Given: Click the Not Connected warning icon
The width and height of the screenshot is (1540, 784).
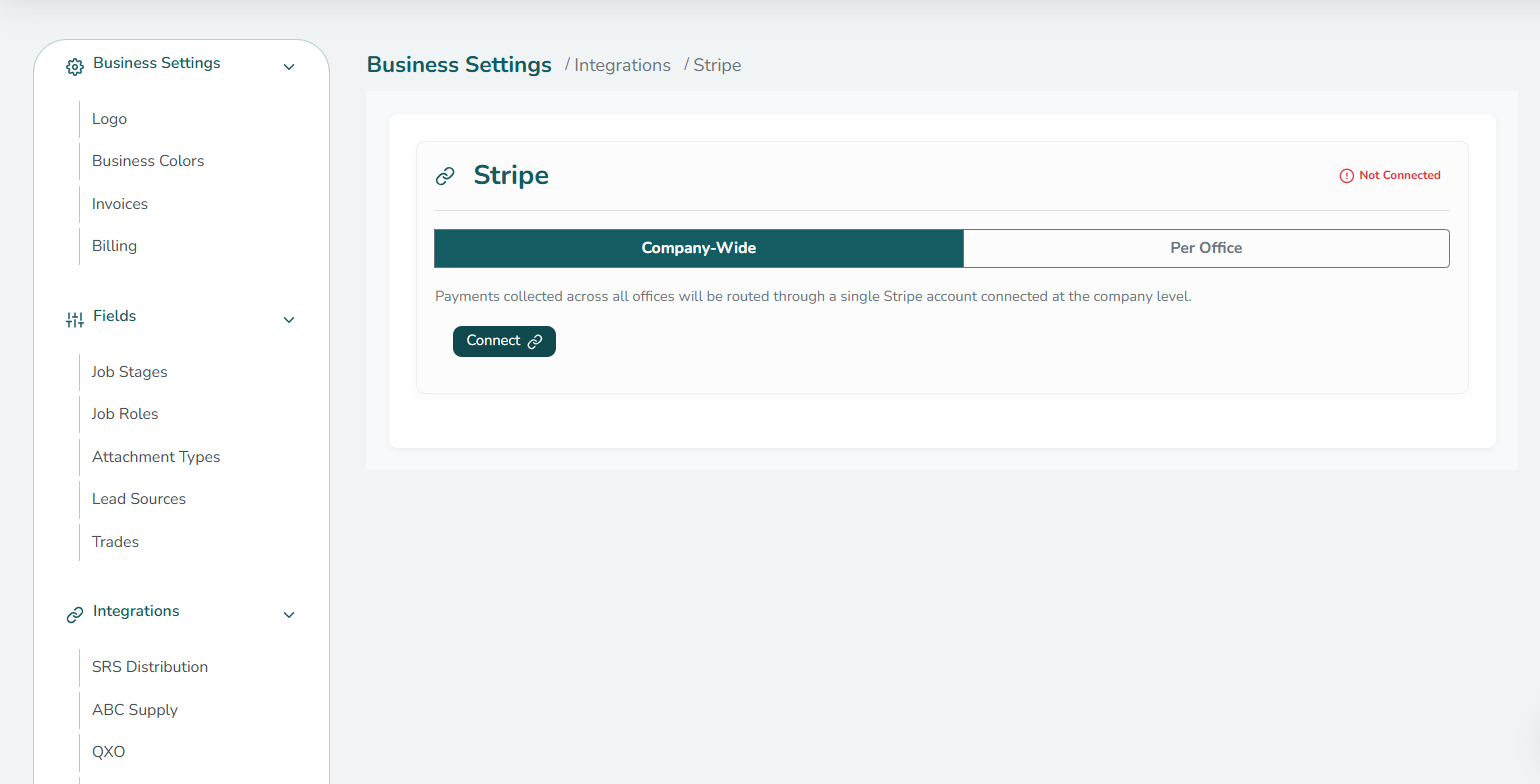Looking at the screenshot, I should coord(1346,176).
